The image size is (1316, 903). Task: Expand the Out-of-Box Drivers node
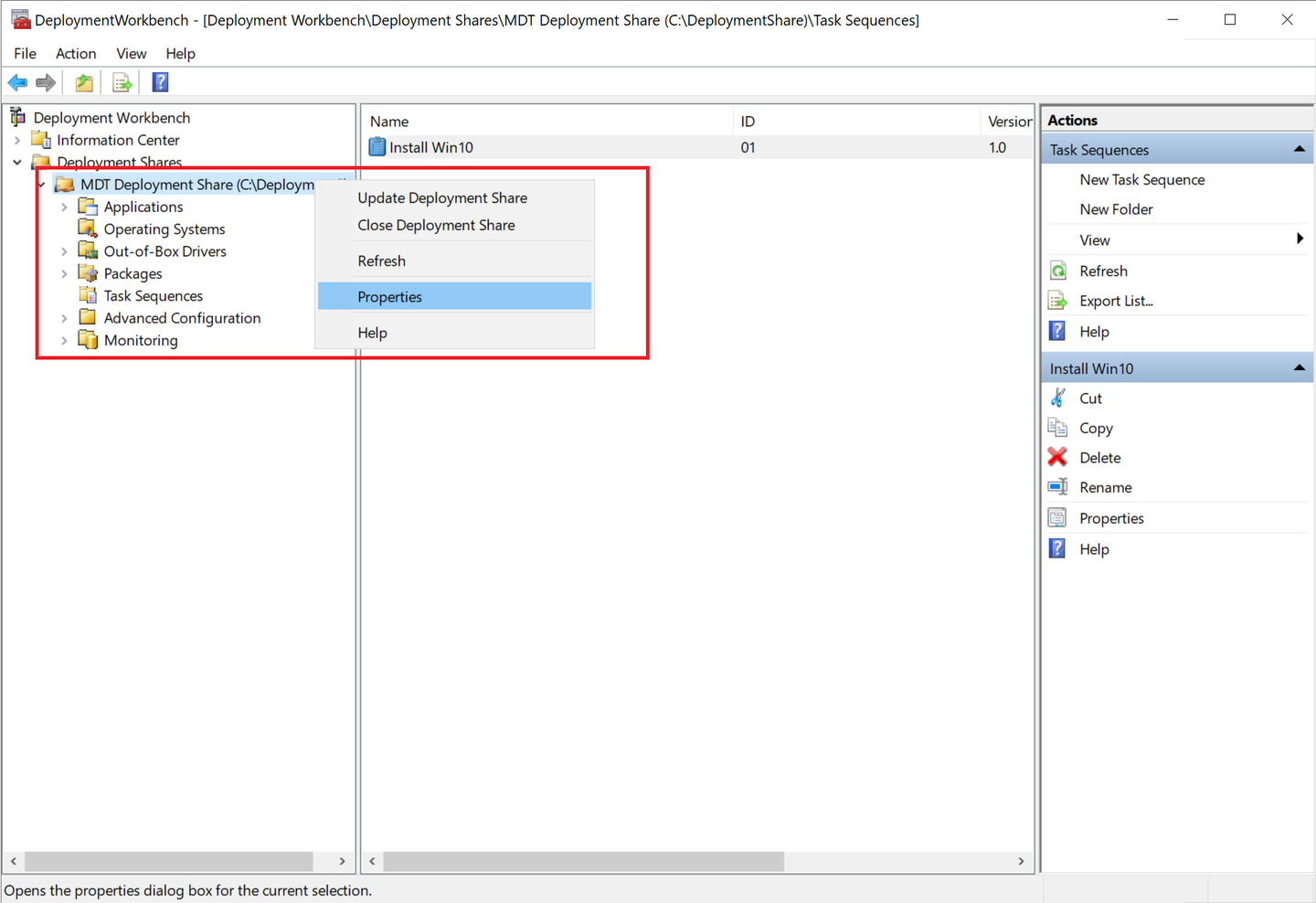point(64,251)
